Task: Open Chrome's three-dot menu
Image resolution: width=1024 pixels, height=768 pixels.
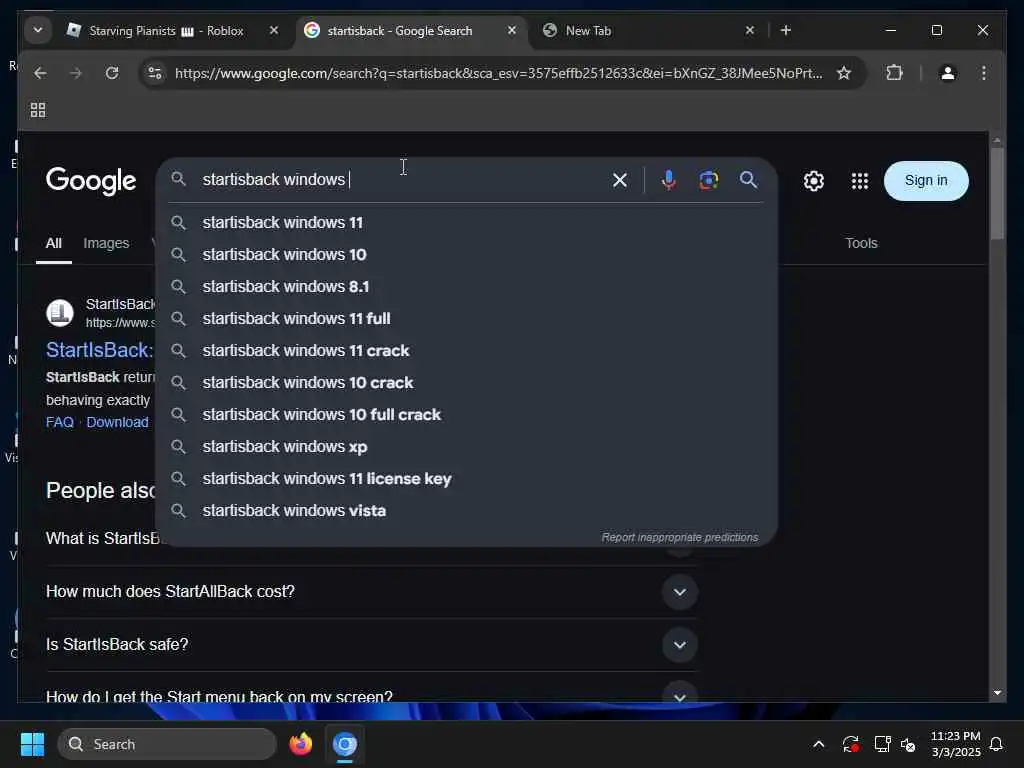Action: [984, 72]
